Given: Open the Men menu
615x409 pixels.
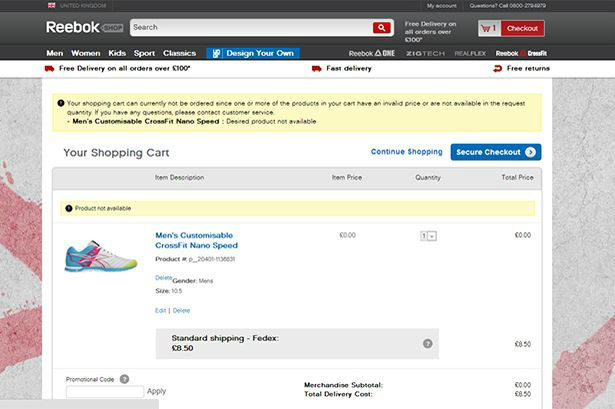Looking at the screenshot, I should click(x=55, y=53).
